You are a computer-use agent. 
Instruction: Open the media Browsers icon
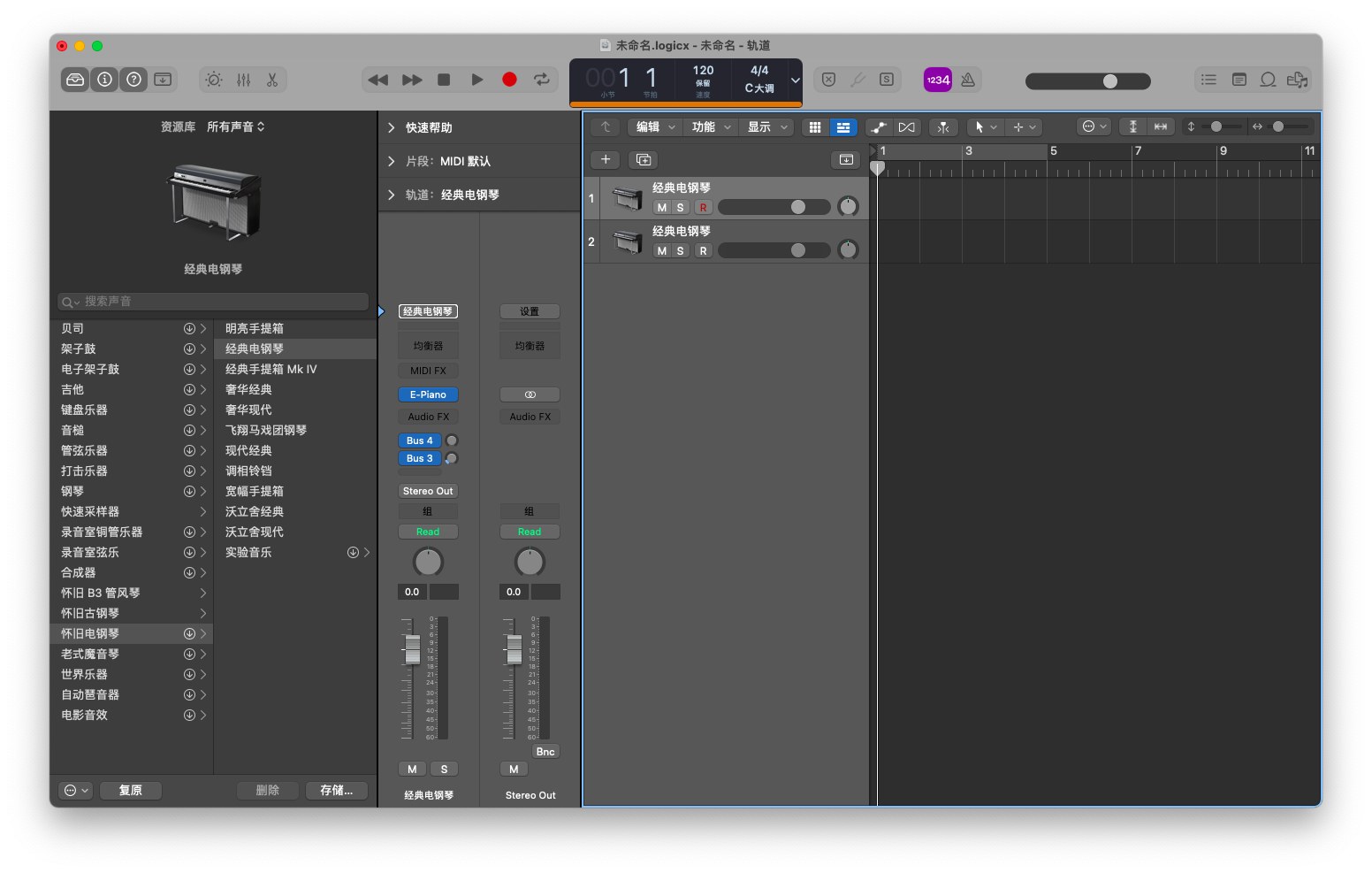[1297, 80]
